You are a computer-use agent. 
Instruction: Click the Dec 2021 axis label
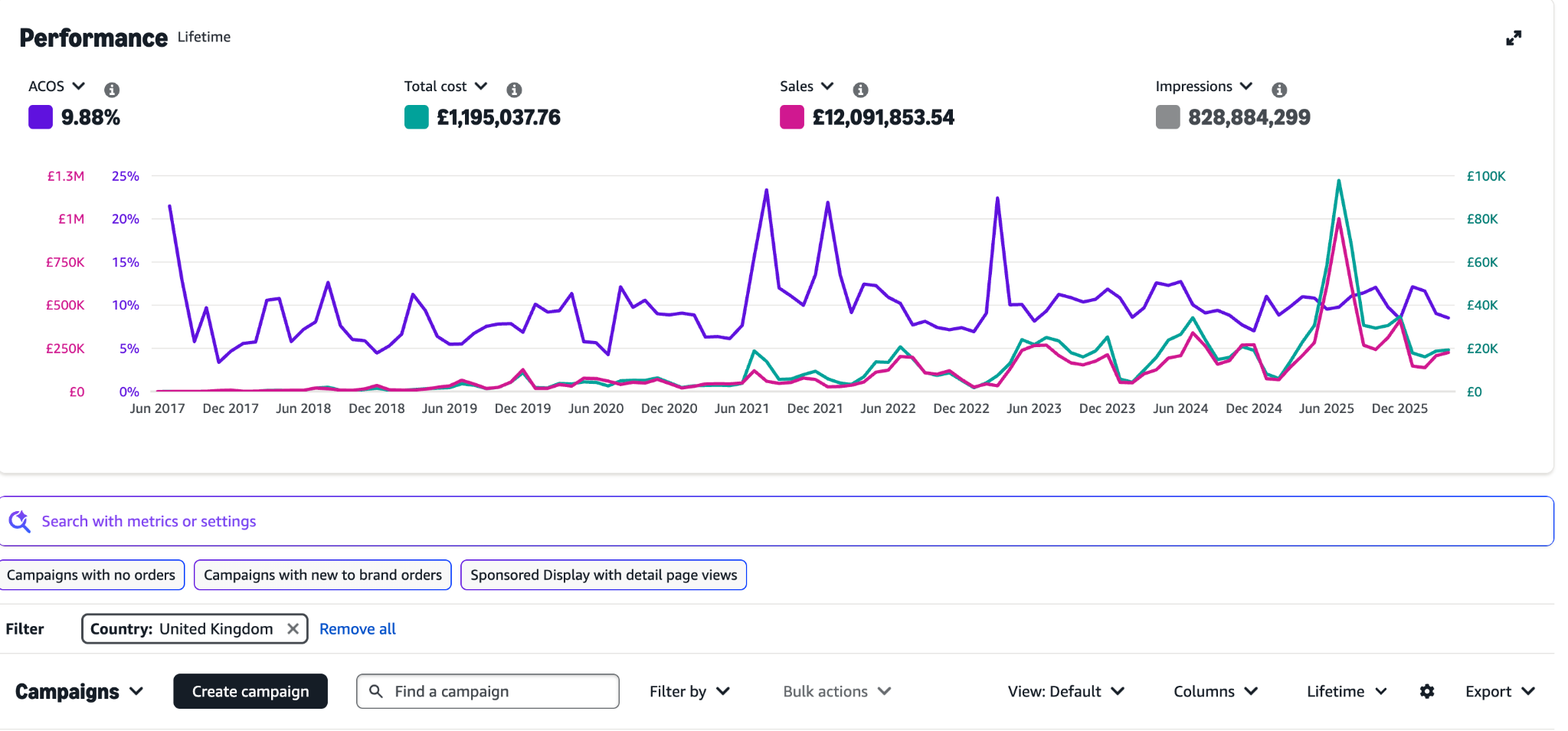tap(815, 408)
